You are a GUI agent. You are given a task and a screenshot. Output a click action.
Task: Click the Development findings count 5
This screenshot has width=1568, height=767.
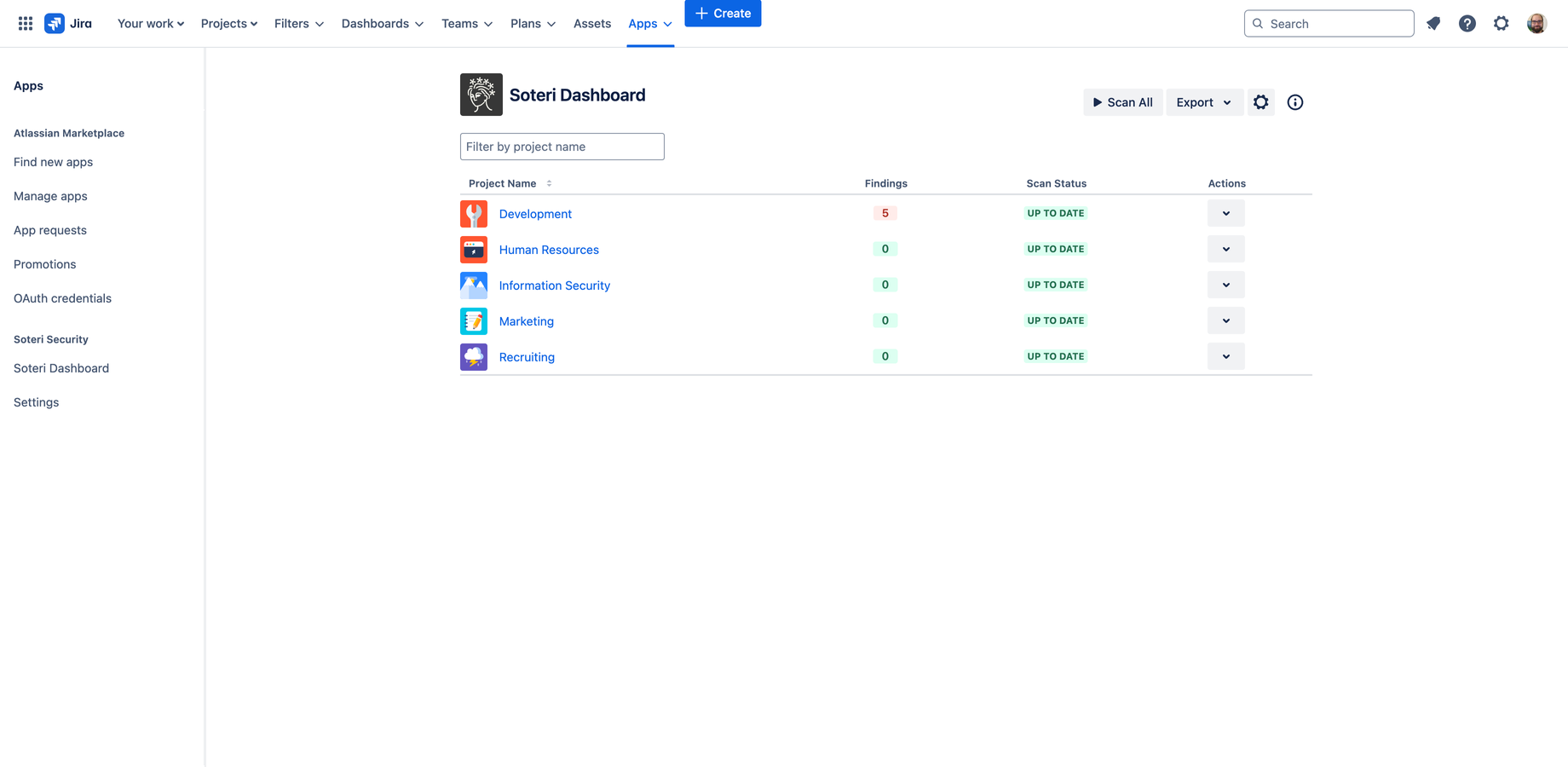pos(885,213)
